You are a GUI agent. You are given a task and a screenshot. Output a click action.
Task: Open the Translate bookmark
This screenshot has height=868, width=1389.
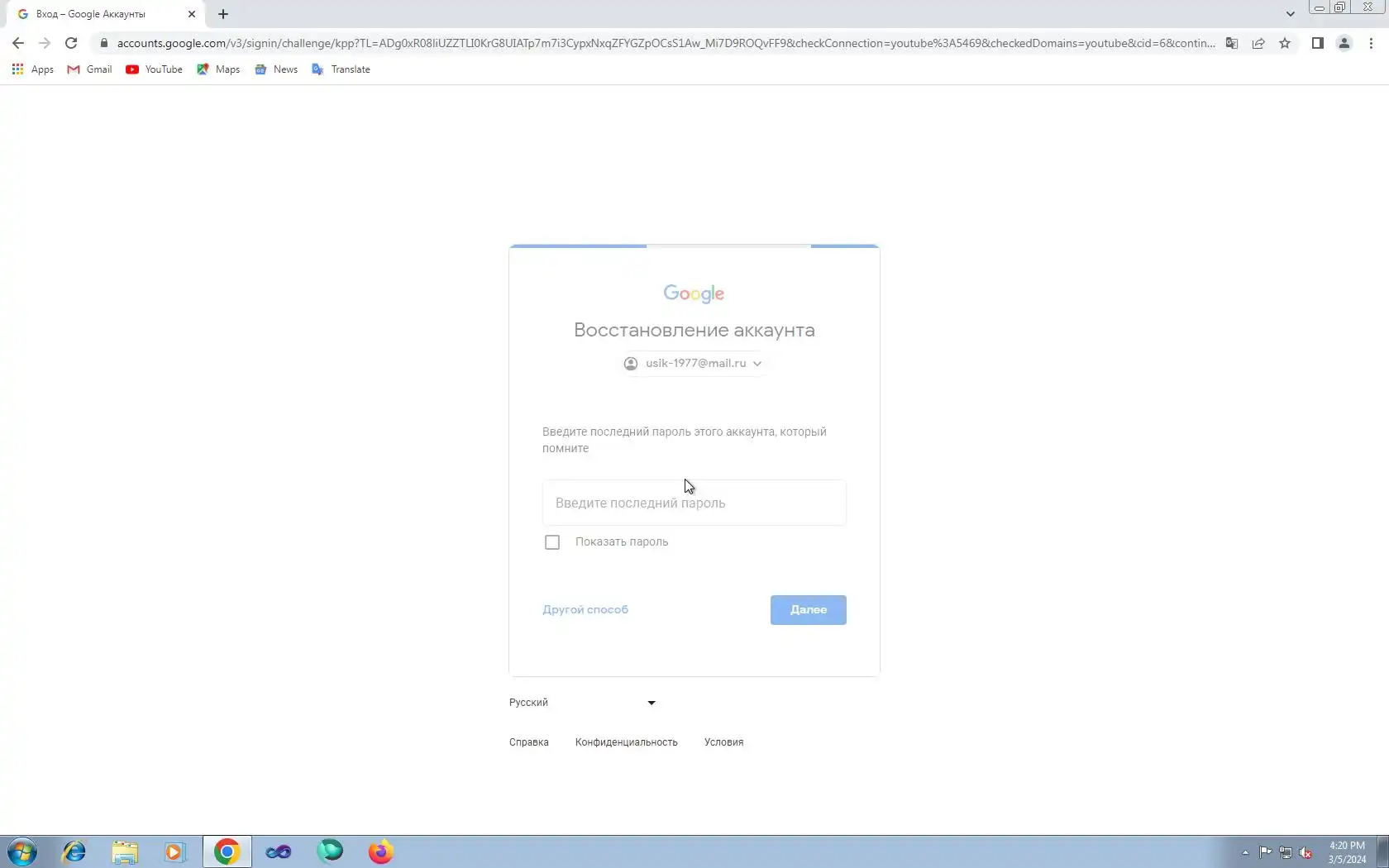pos(341,69)
